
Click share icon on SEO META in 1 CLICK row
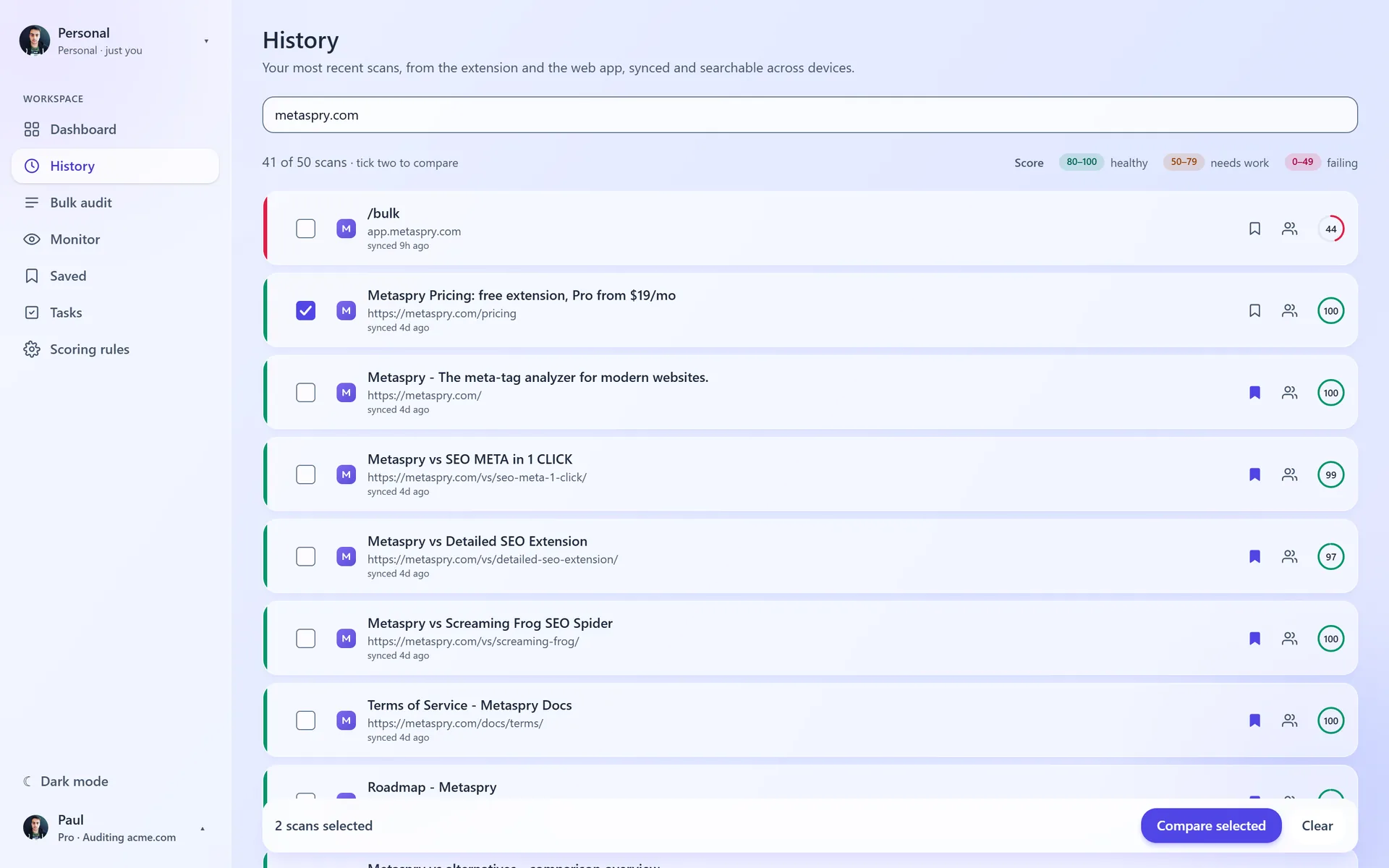click(1289, 475)
